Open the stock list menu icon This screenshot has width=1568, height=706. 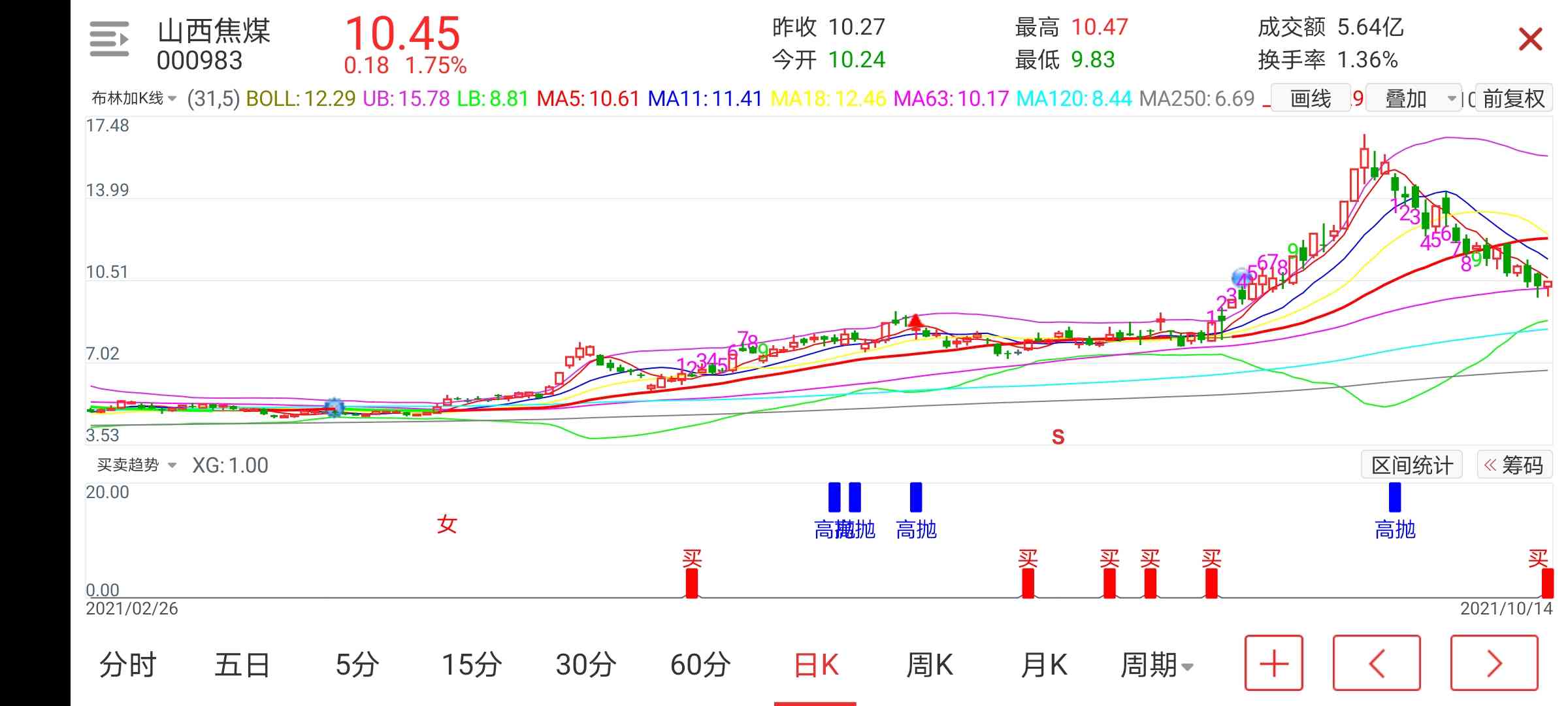109,39
